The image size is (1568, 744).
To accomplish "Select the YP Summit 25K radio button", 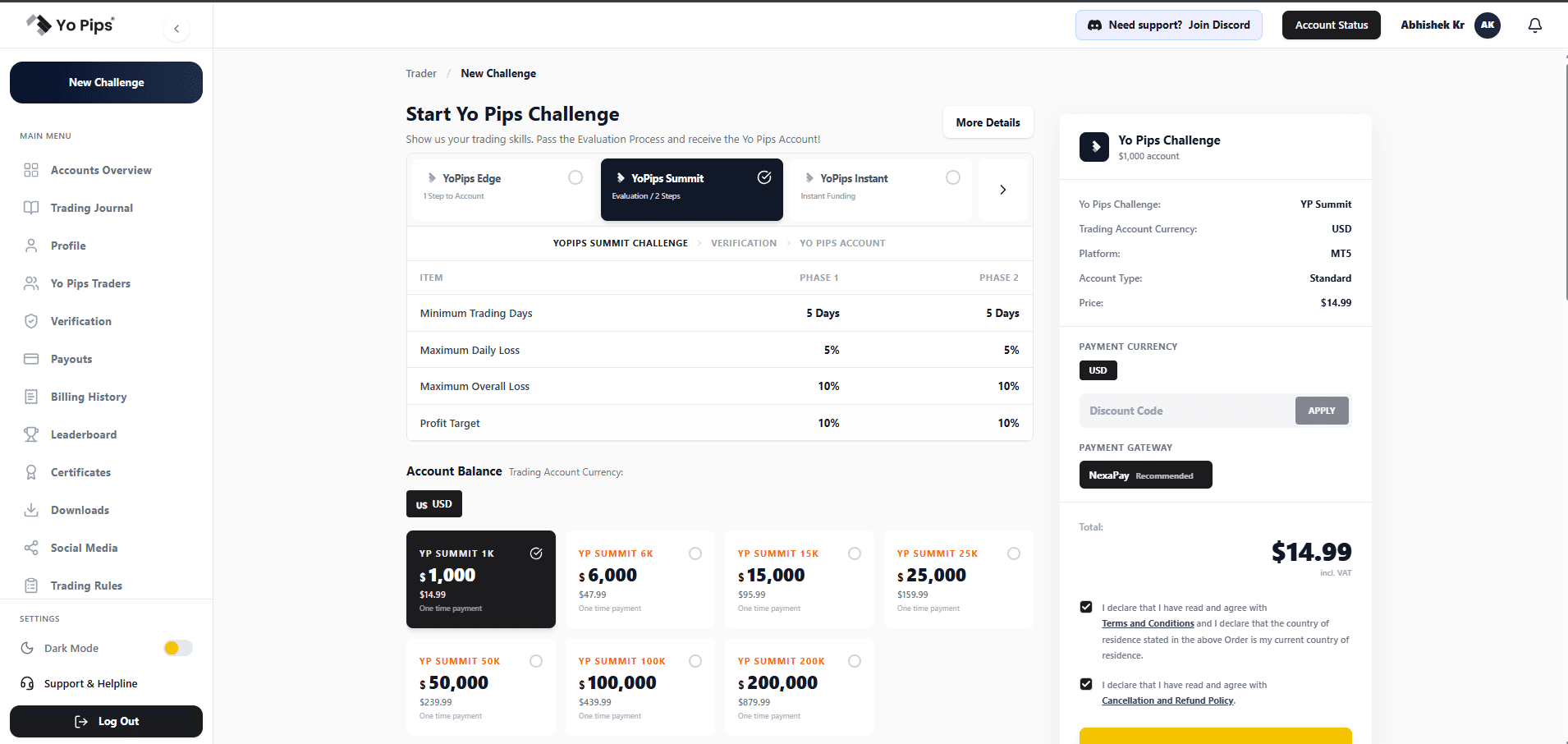I will click(x=1014, y=553).
